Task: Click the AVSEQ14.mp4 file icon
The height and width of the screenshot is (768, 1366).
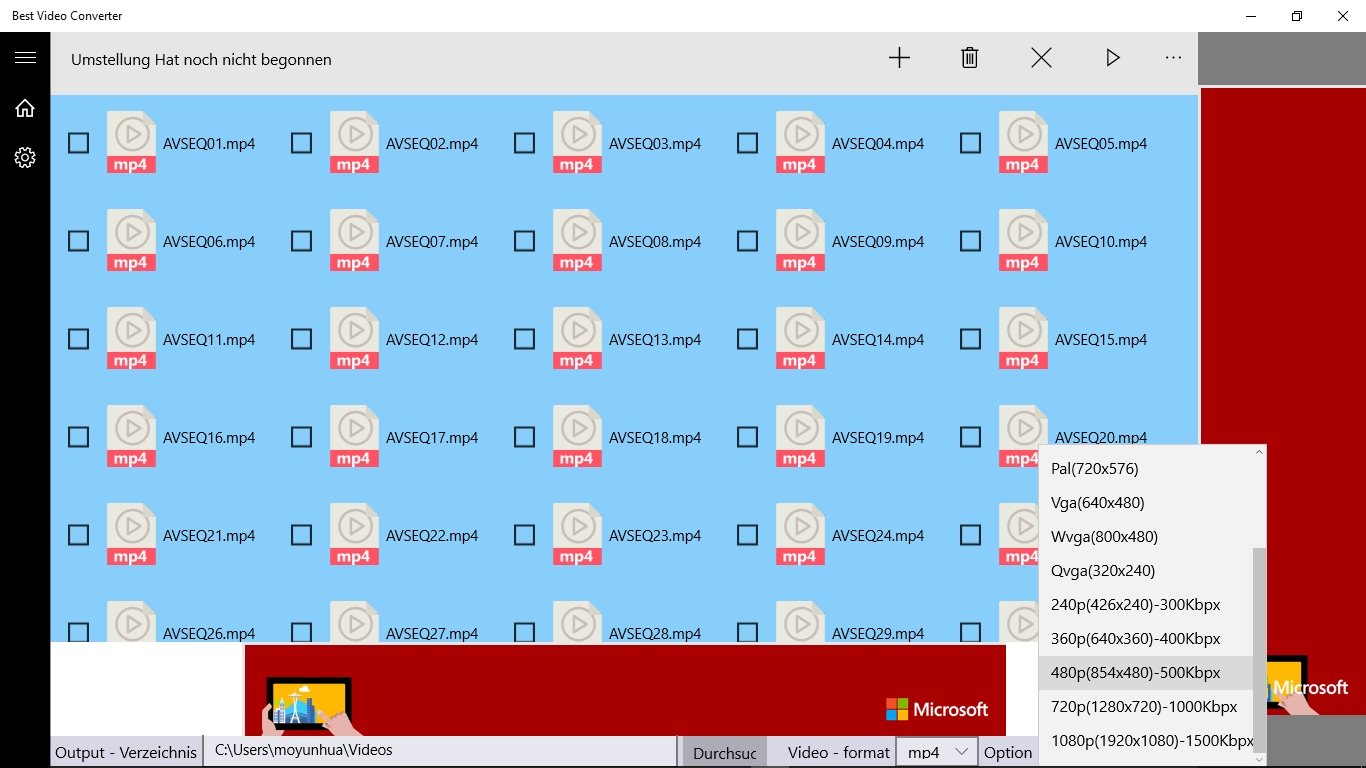Action: pos(800,338)
